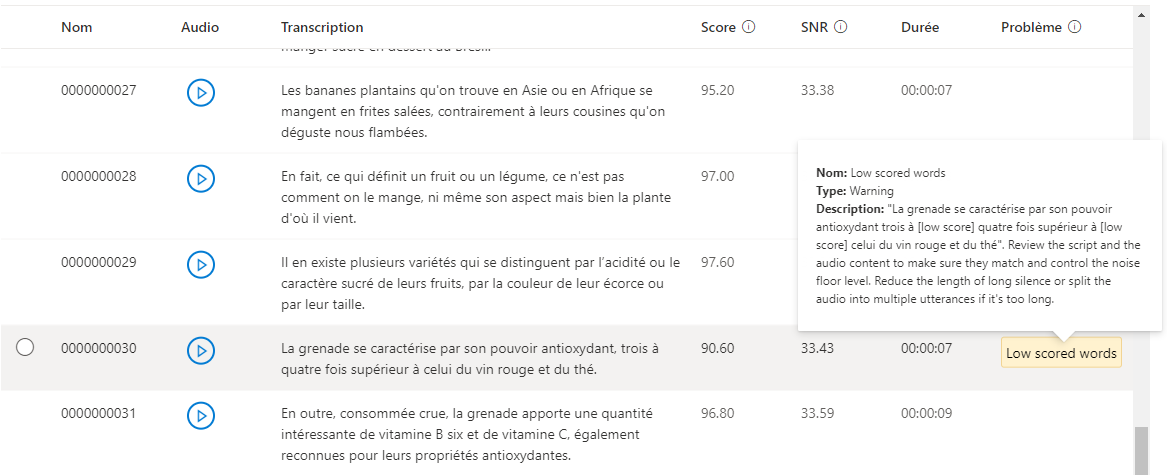This screenshot has width=1167, height=475.
Task: Click the Score column info icon
Action: coord(748,27)
